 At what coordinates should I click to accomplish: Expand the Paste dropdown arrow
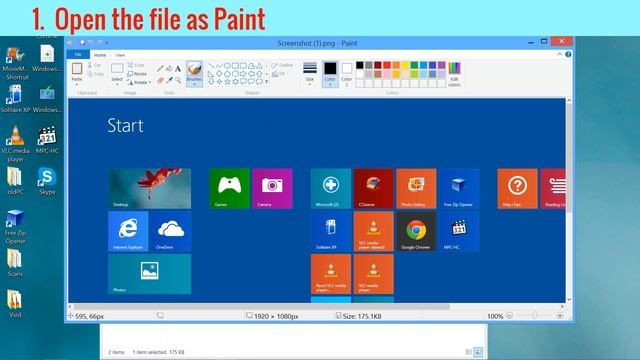tap(77, 83)
